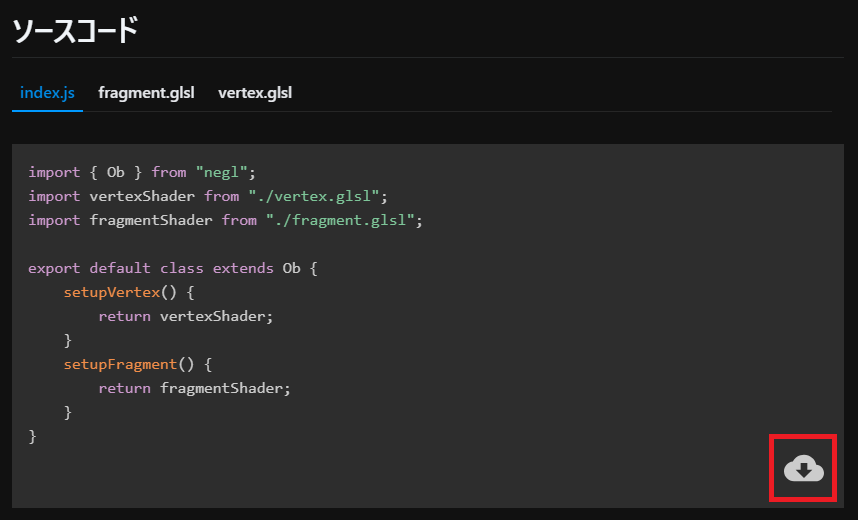Click the "return fragmentShader;" statement
Viewport: 858px width, 520px height.
tap(194, 388)
